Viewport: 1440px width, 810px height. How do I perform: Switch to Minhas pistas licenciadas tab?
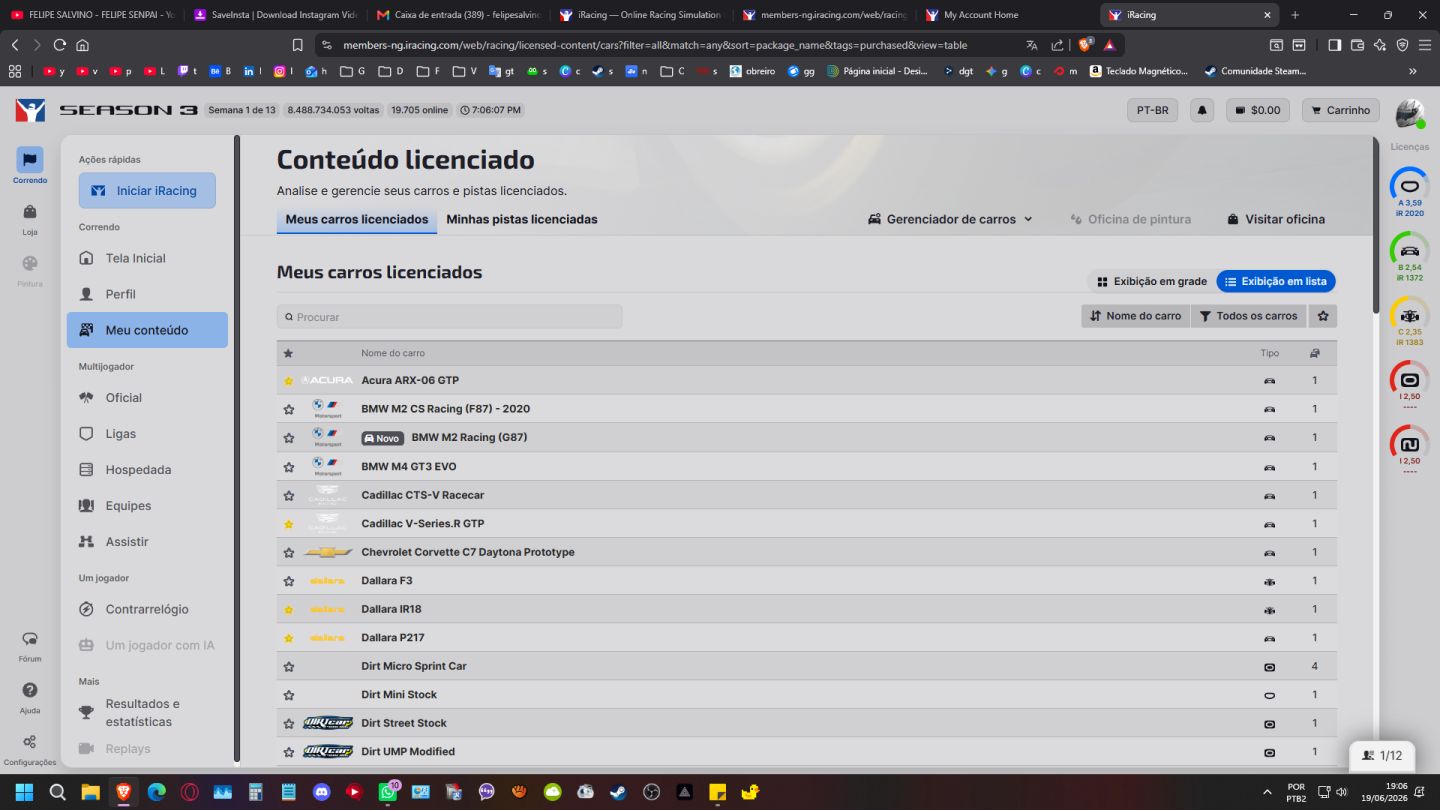point(522,219)
